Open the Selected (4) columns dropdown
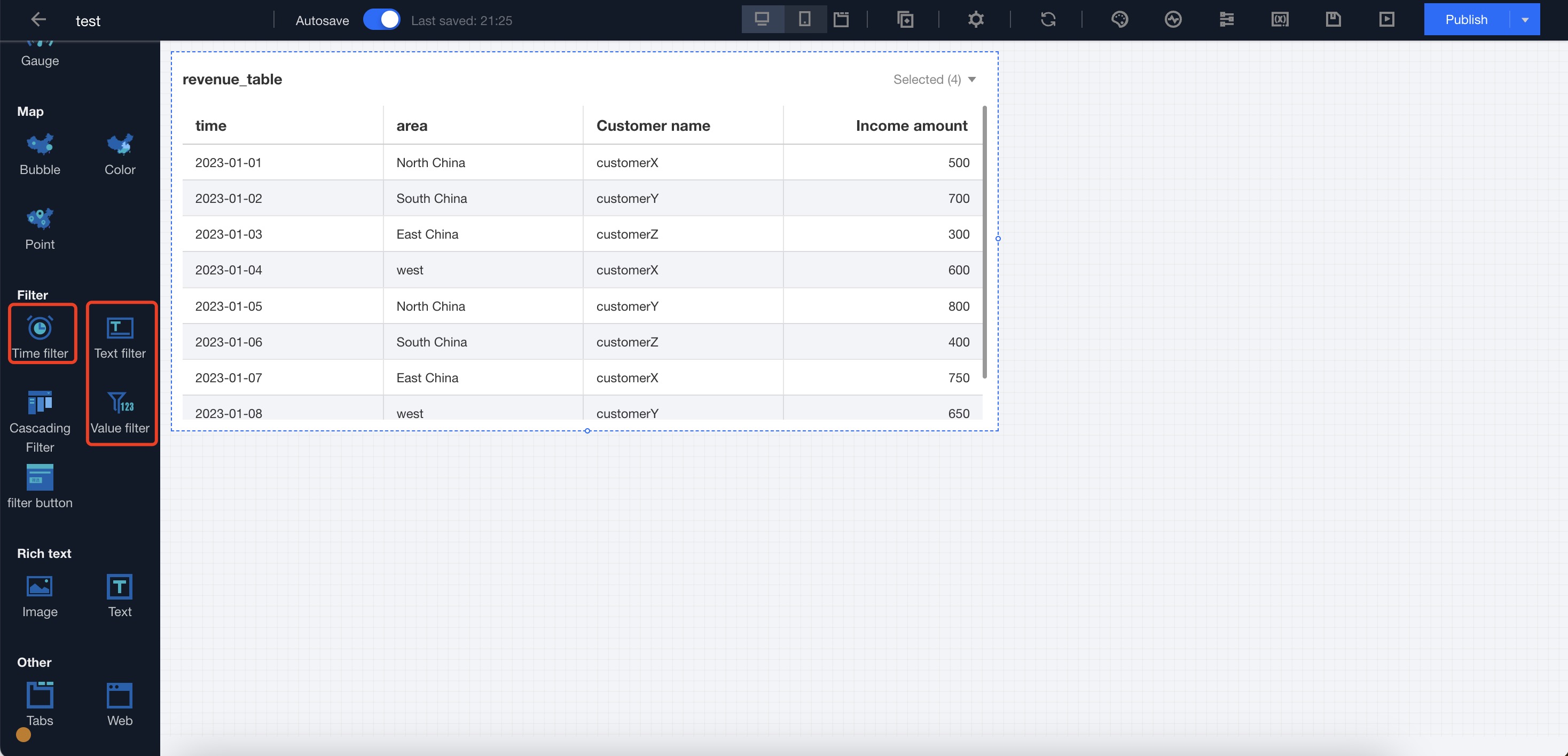The image size is (1568, 756). point(934,80)
